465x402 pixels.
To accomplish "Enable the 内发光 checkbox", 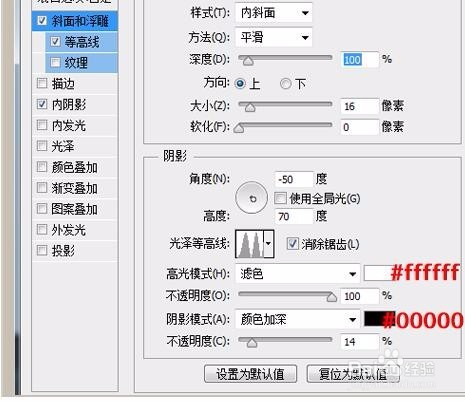I will (42, 125).
